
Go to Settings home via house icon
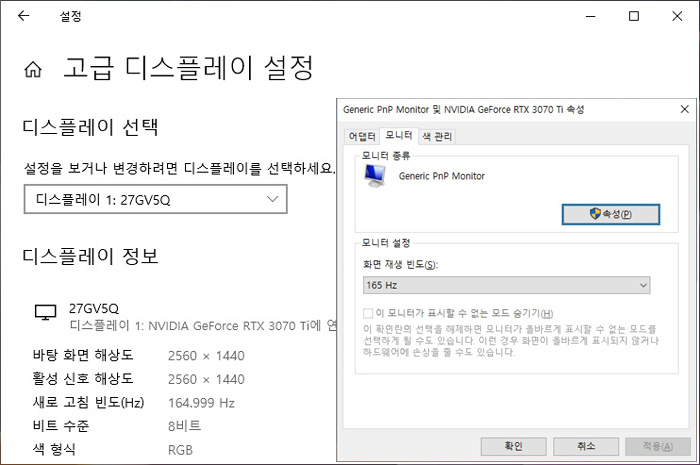(x=33, y=70)
